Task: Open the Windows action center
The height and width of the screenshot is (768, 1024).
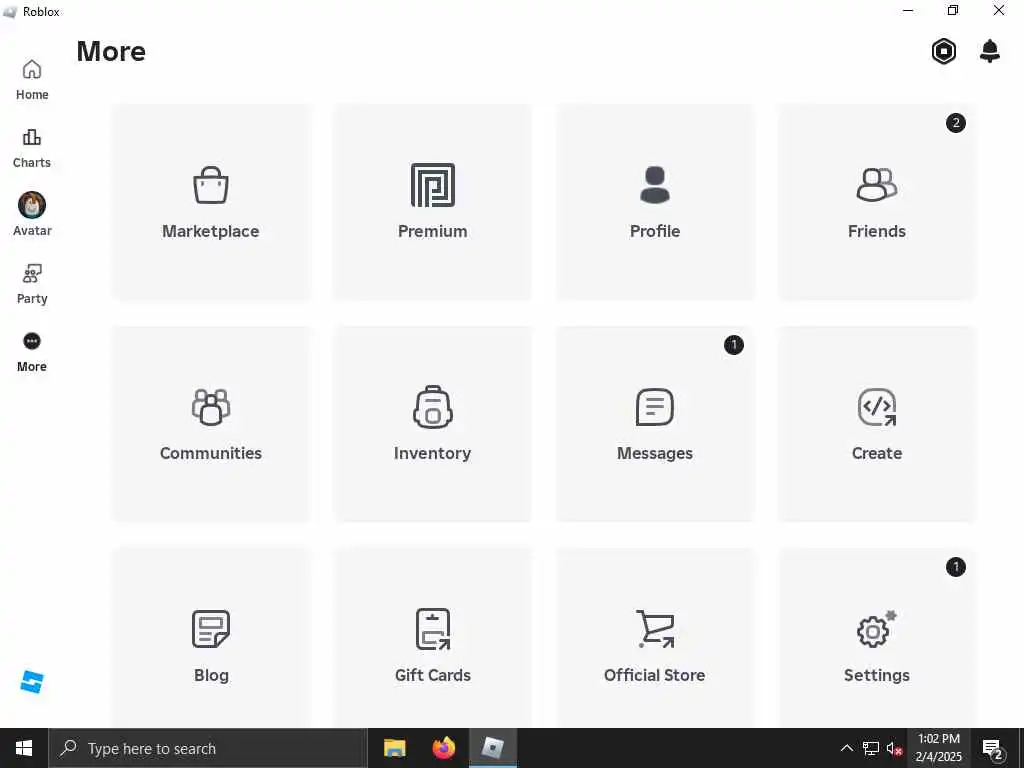Action: [993, 748]
